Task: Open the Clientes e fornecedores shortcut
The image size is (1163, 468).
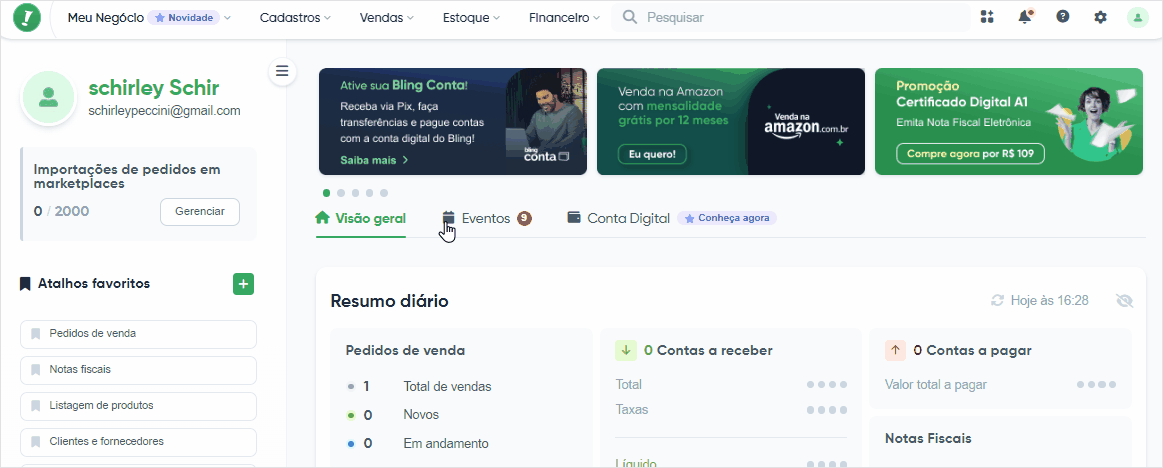Action: pos(138,441)
